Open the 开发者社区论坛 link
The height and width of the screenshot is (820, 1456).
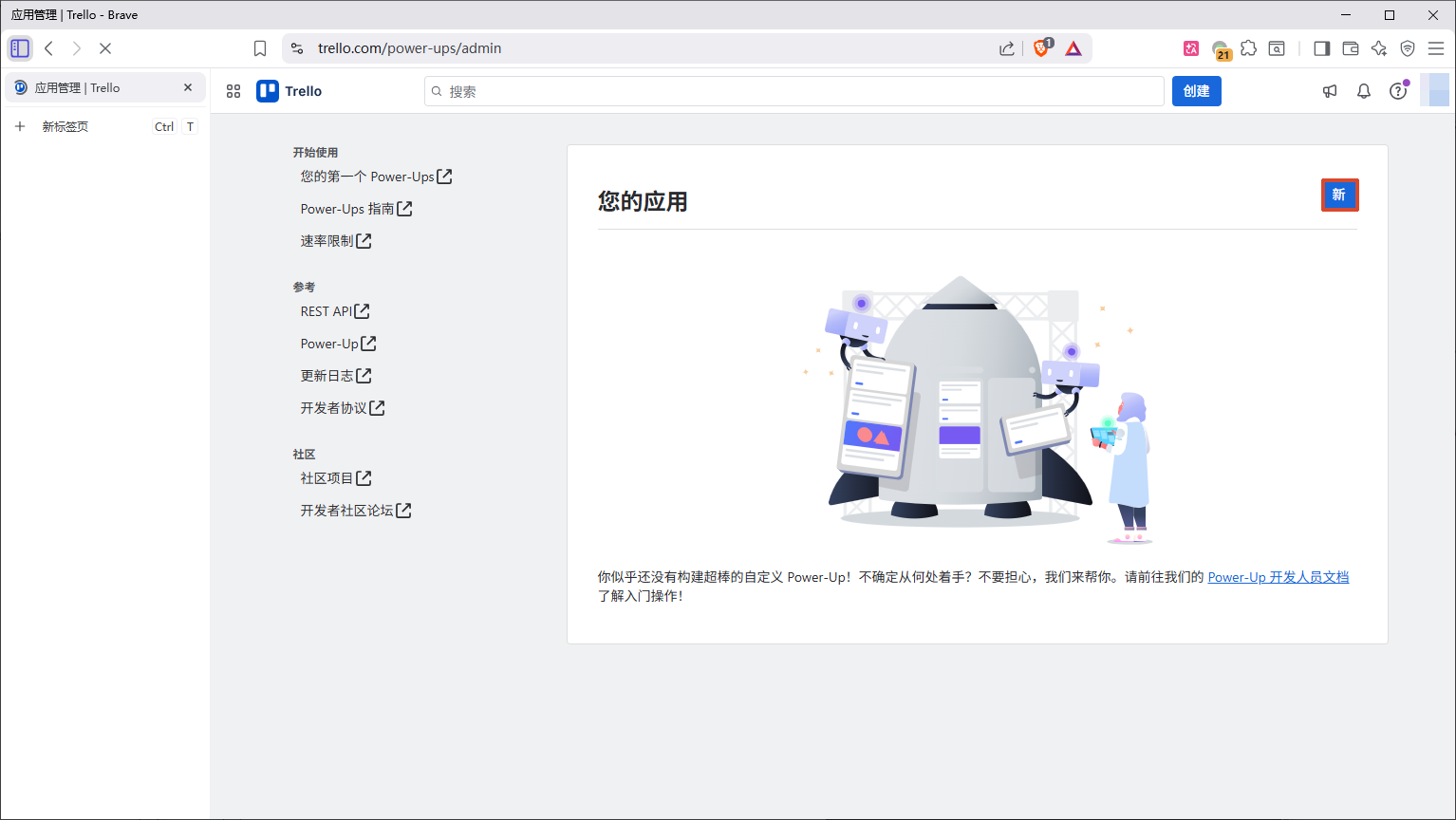tap(356, 511)
